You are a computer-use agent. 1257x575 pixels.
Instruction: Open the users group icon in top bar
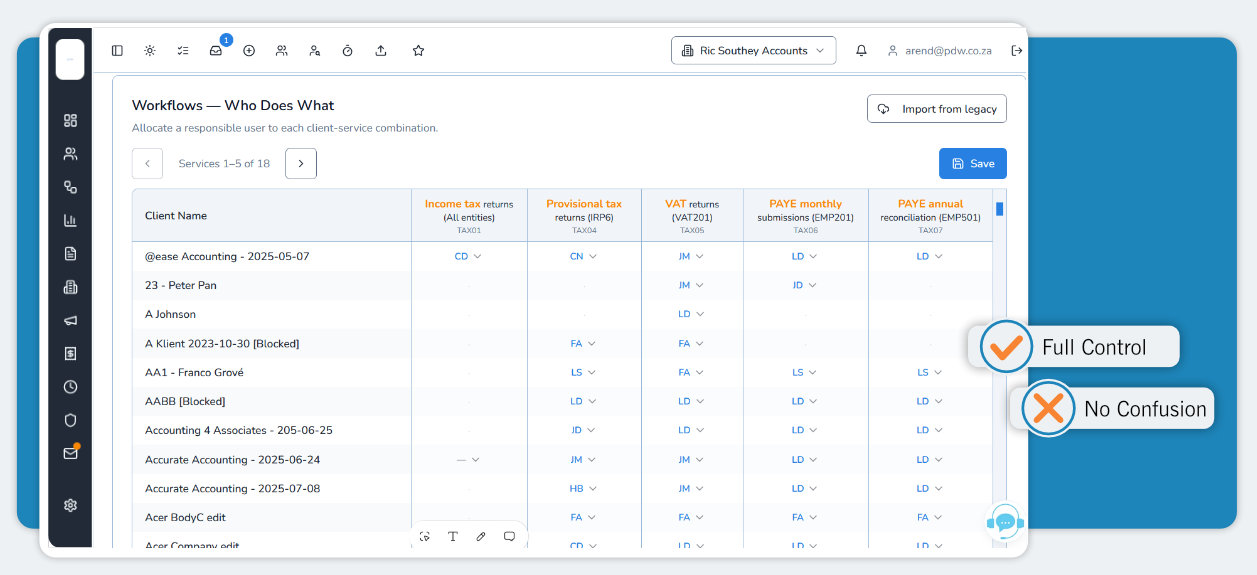pos(282,51)
